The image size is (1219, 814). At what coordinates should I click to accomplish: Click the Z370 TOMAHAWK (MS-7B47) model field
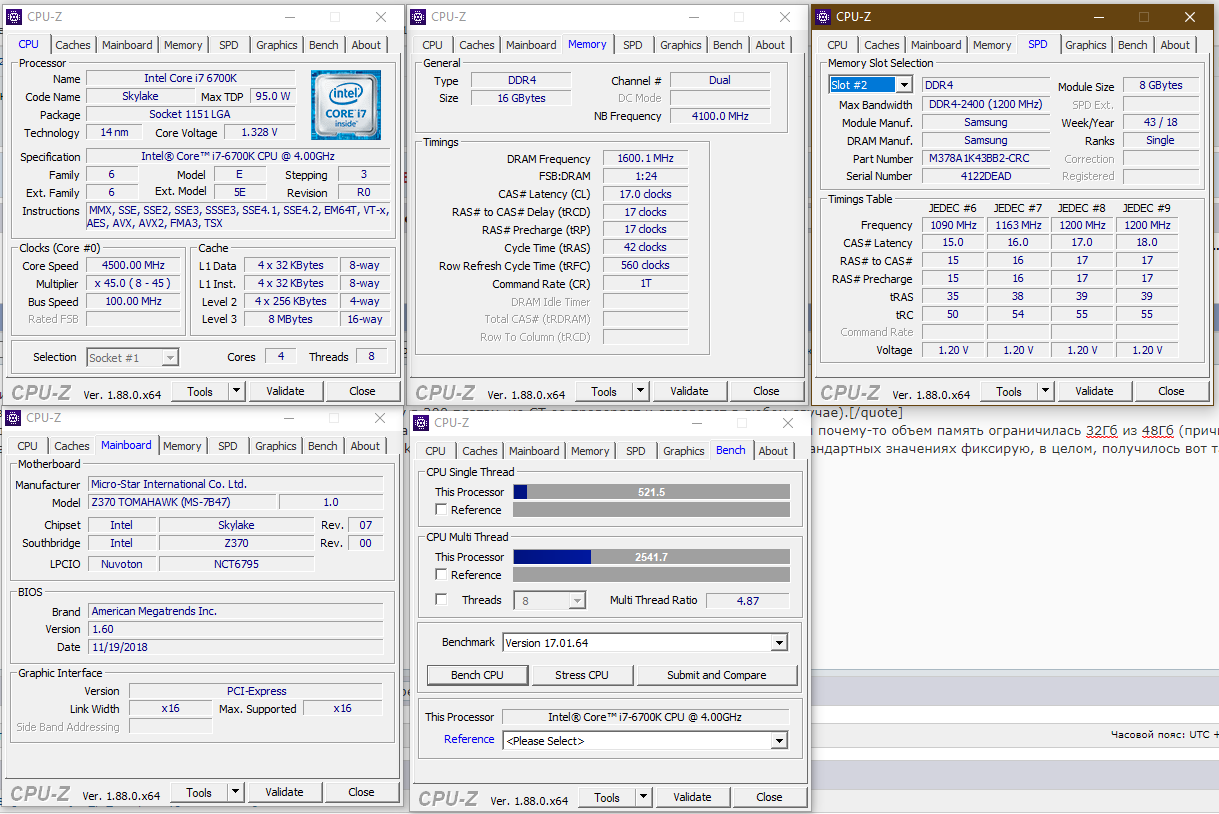click(181, 502)
